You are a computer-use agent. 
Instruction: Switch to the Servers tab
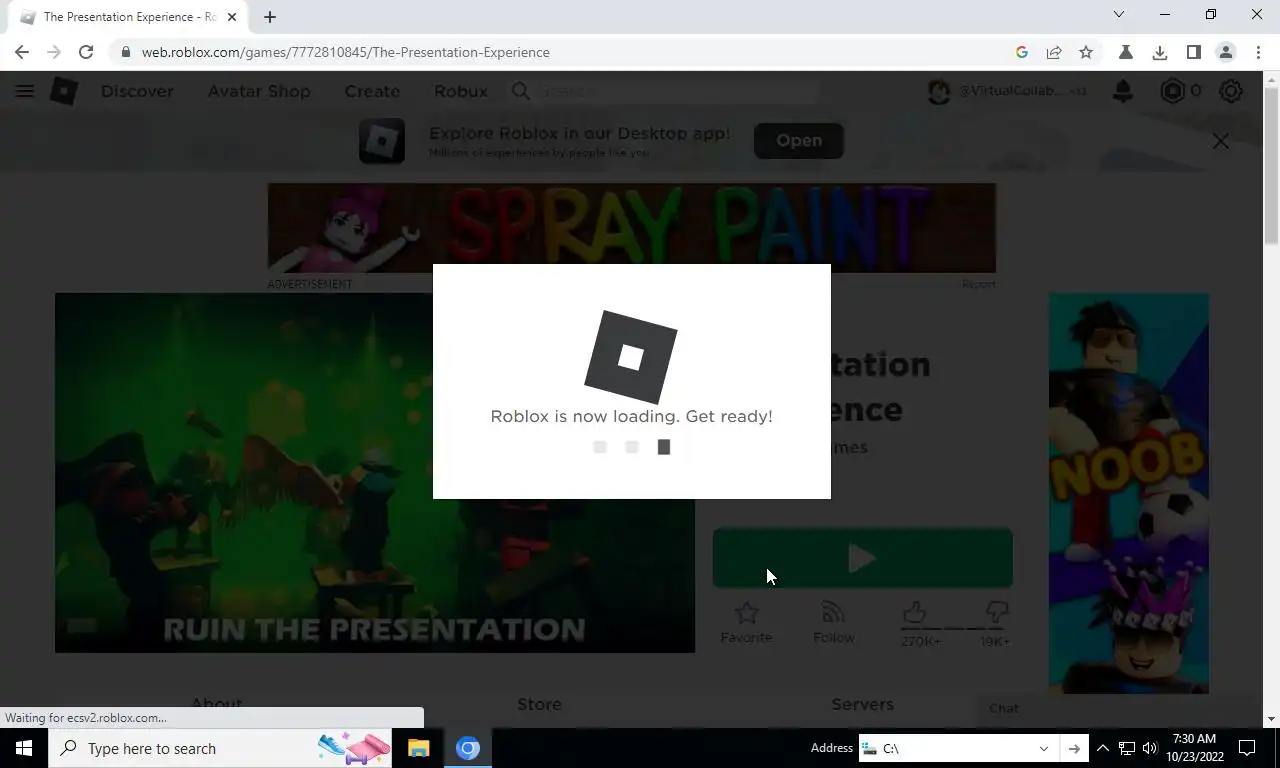click(x=862, y=704)
